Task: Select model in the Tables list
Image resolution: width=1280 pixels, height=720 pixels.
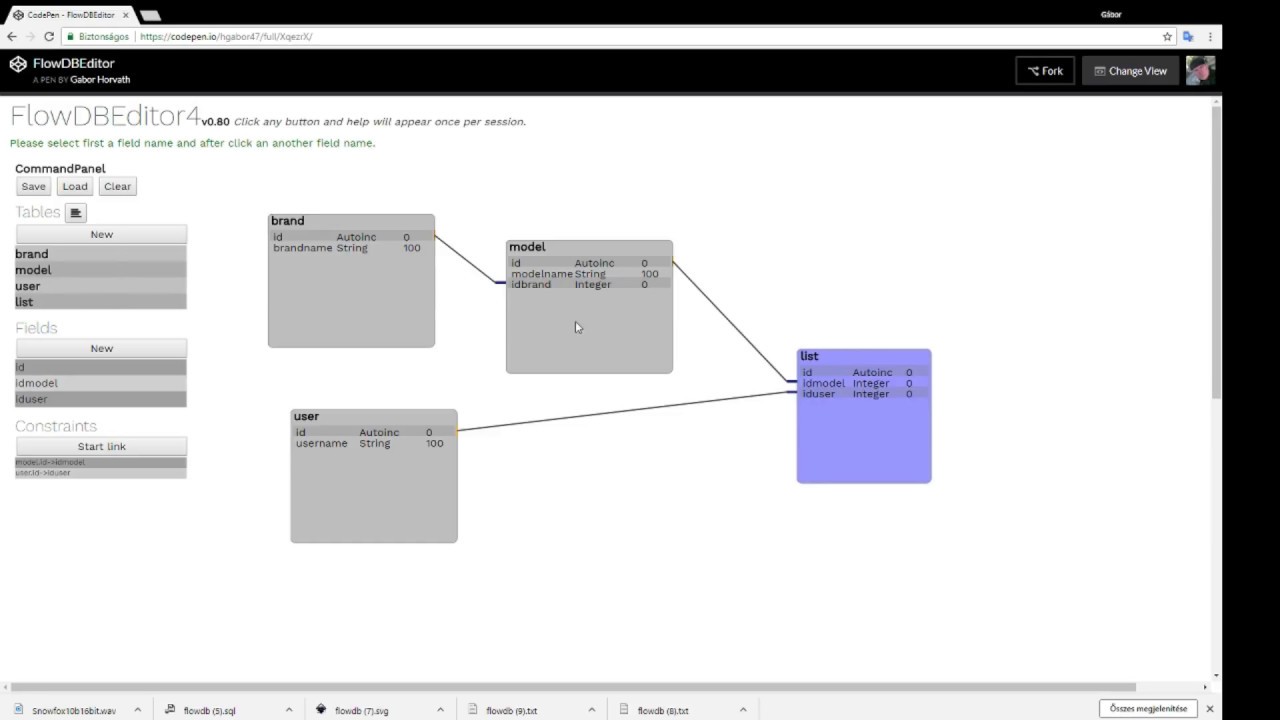Action: pos(101,270)
